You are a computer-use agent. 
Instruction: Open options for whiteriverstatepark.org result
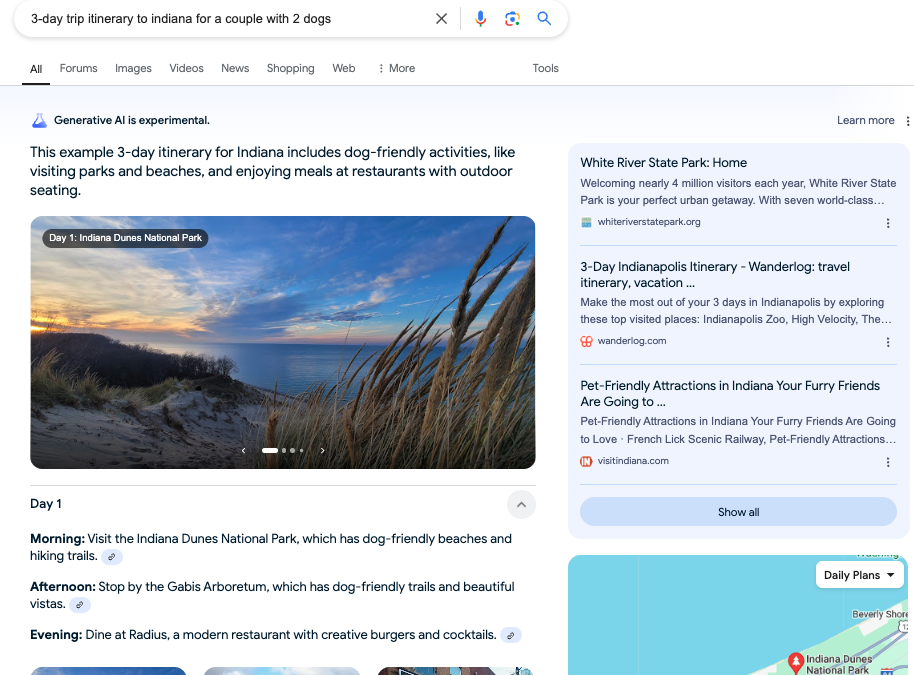[x=888, y=223]
